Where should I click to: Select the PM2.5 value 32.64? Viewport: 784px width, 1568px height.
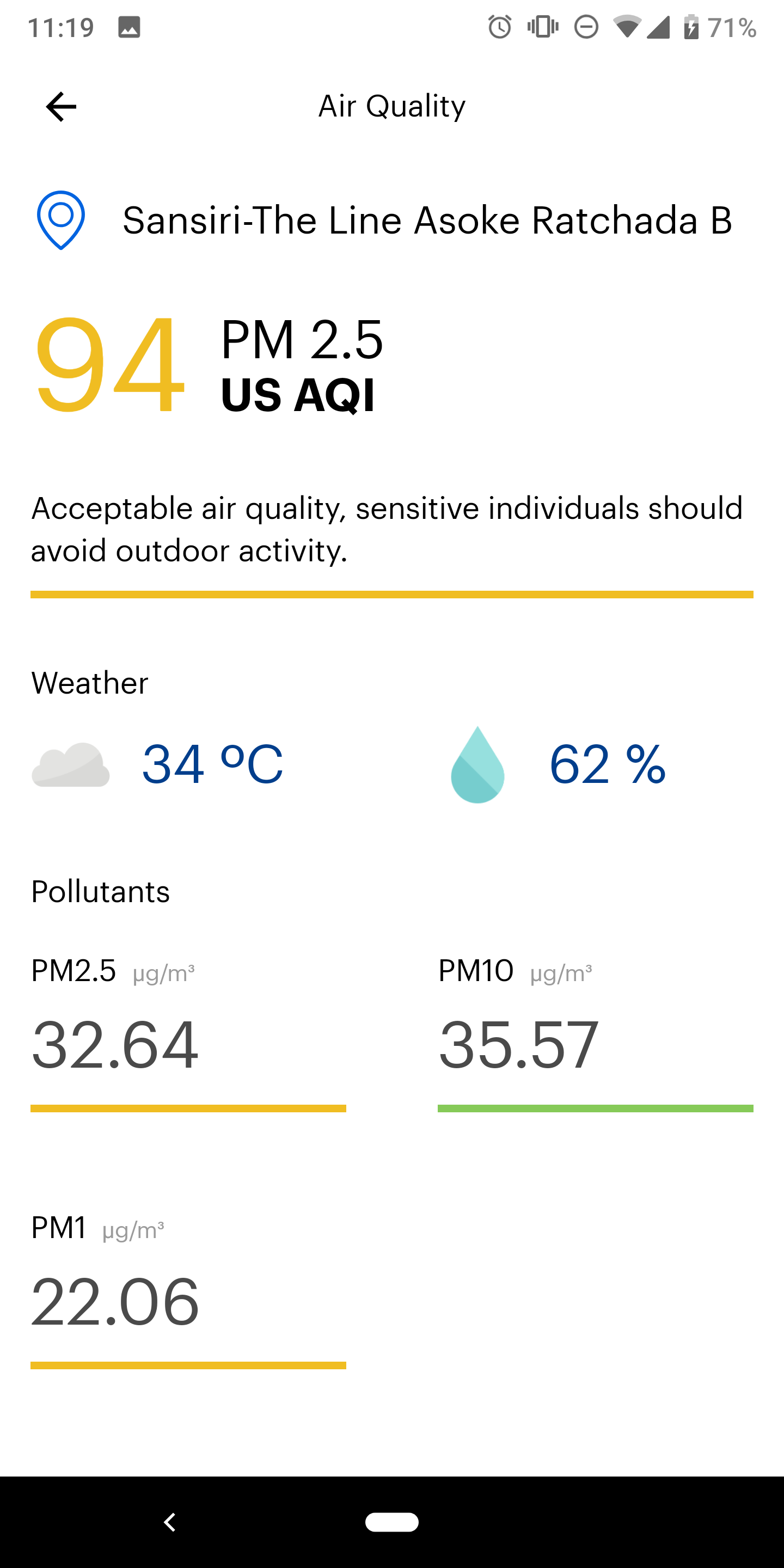114,1045
